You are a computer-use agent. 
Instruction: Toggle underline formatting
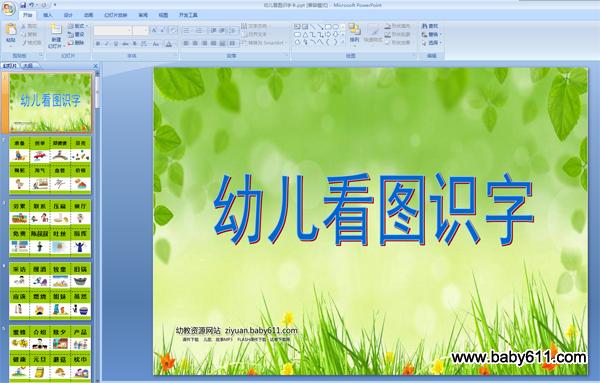click(x=116, y=44)
